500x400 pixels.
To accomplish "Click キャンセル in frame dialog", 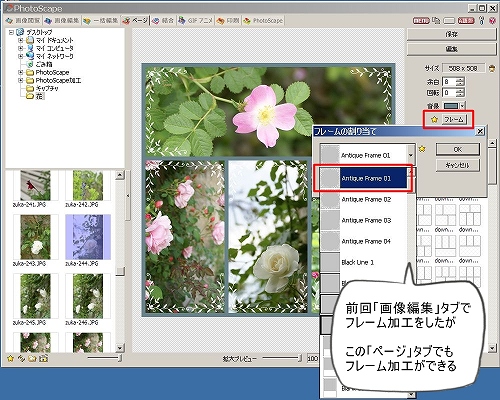I will point(458,165).
